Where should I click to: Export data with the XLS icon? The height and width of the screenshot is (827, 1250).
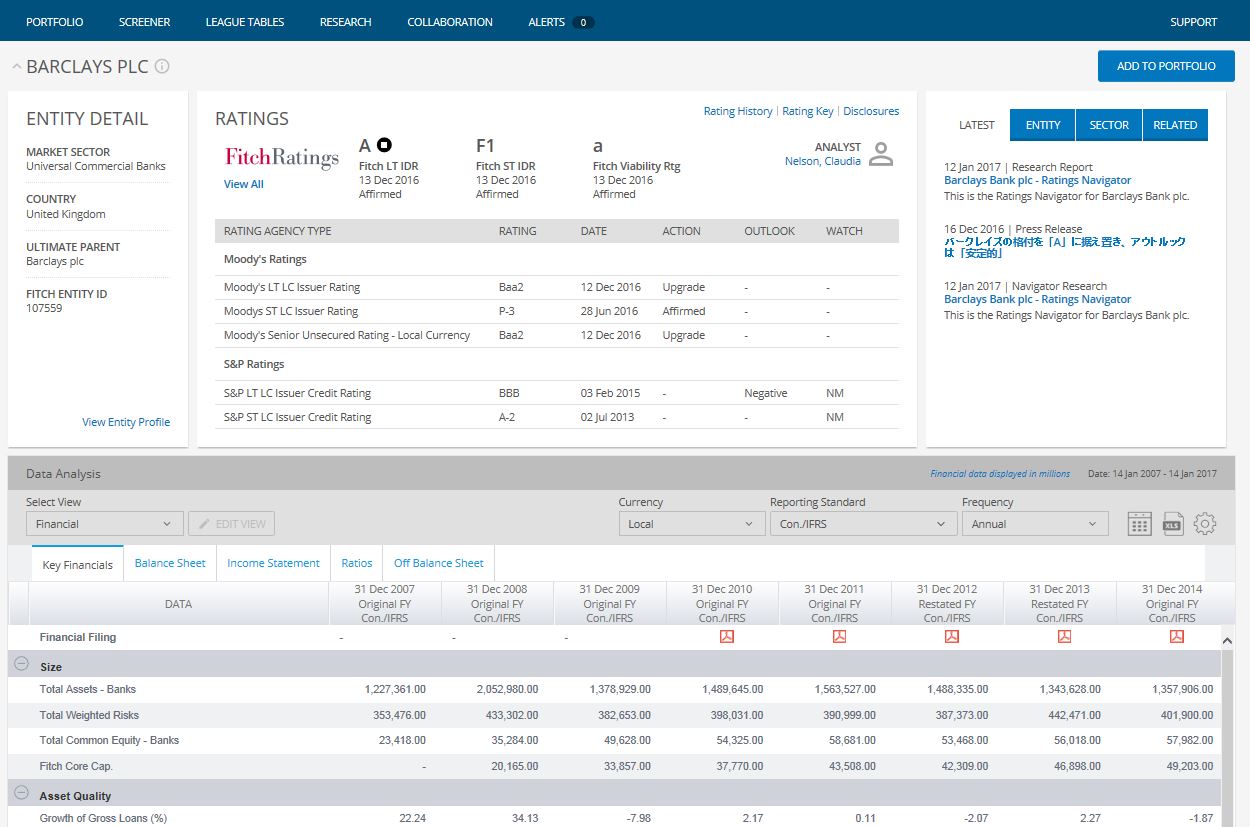[1172, 524]
